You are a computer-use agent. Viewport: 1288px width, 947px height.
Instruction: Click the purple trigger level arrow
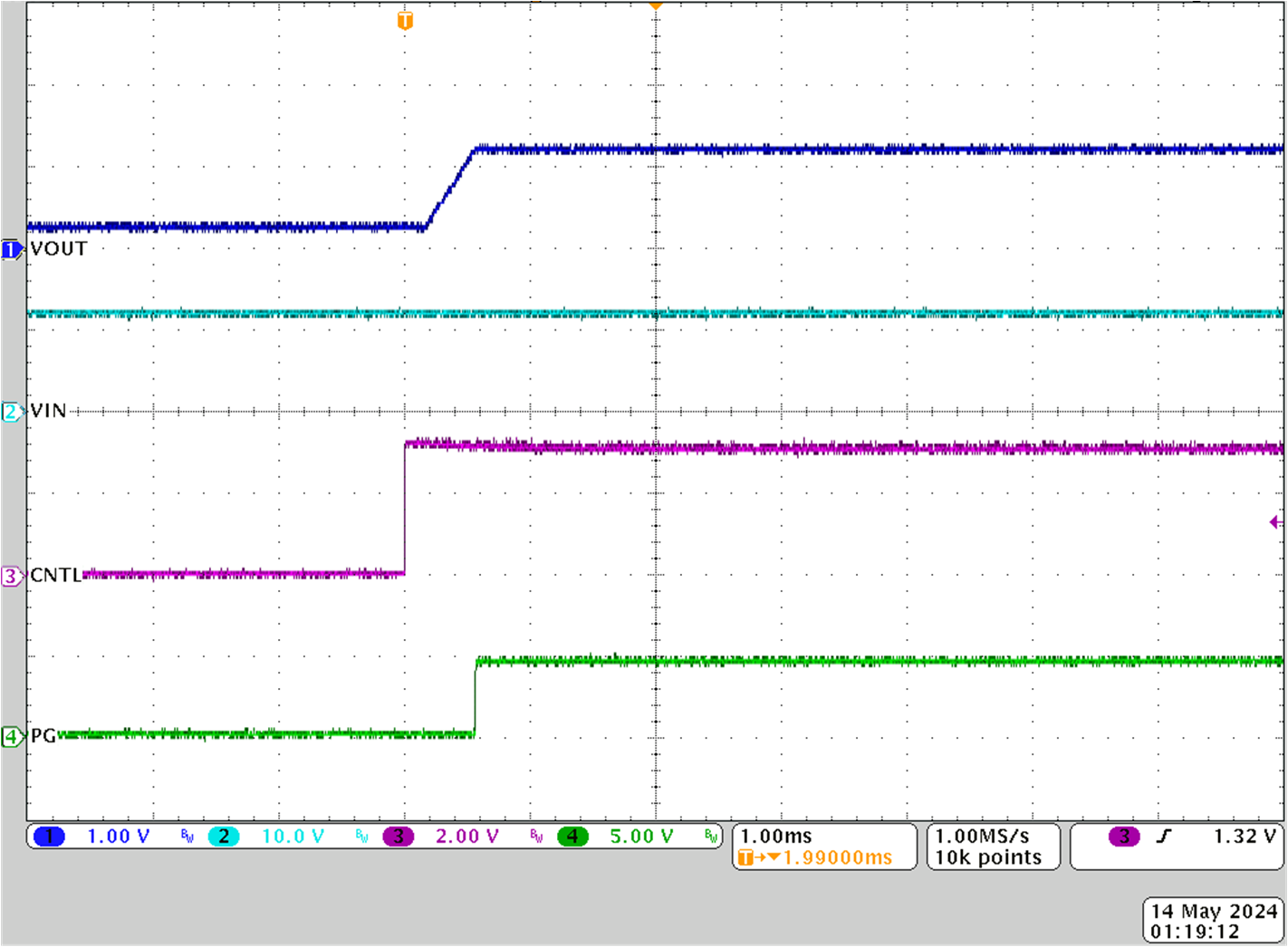pyautogui.click(x=1277, y=521)
